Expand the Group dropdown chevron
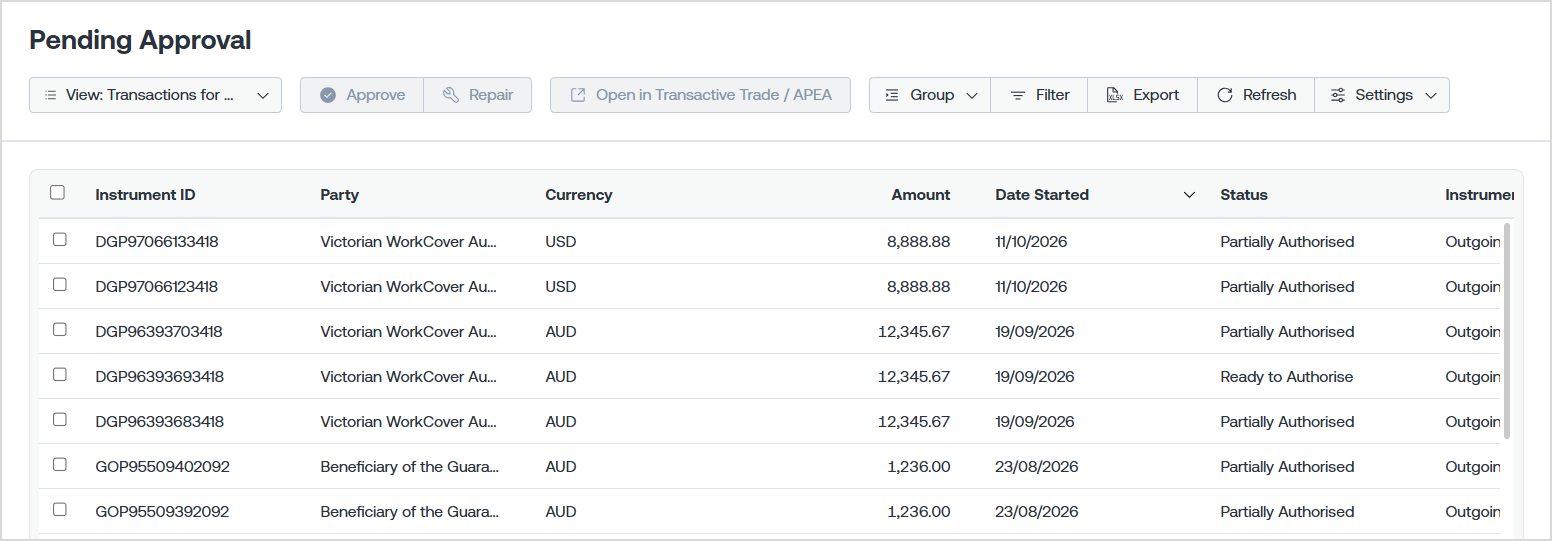The image size is (1552, 541). [972, 96]
